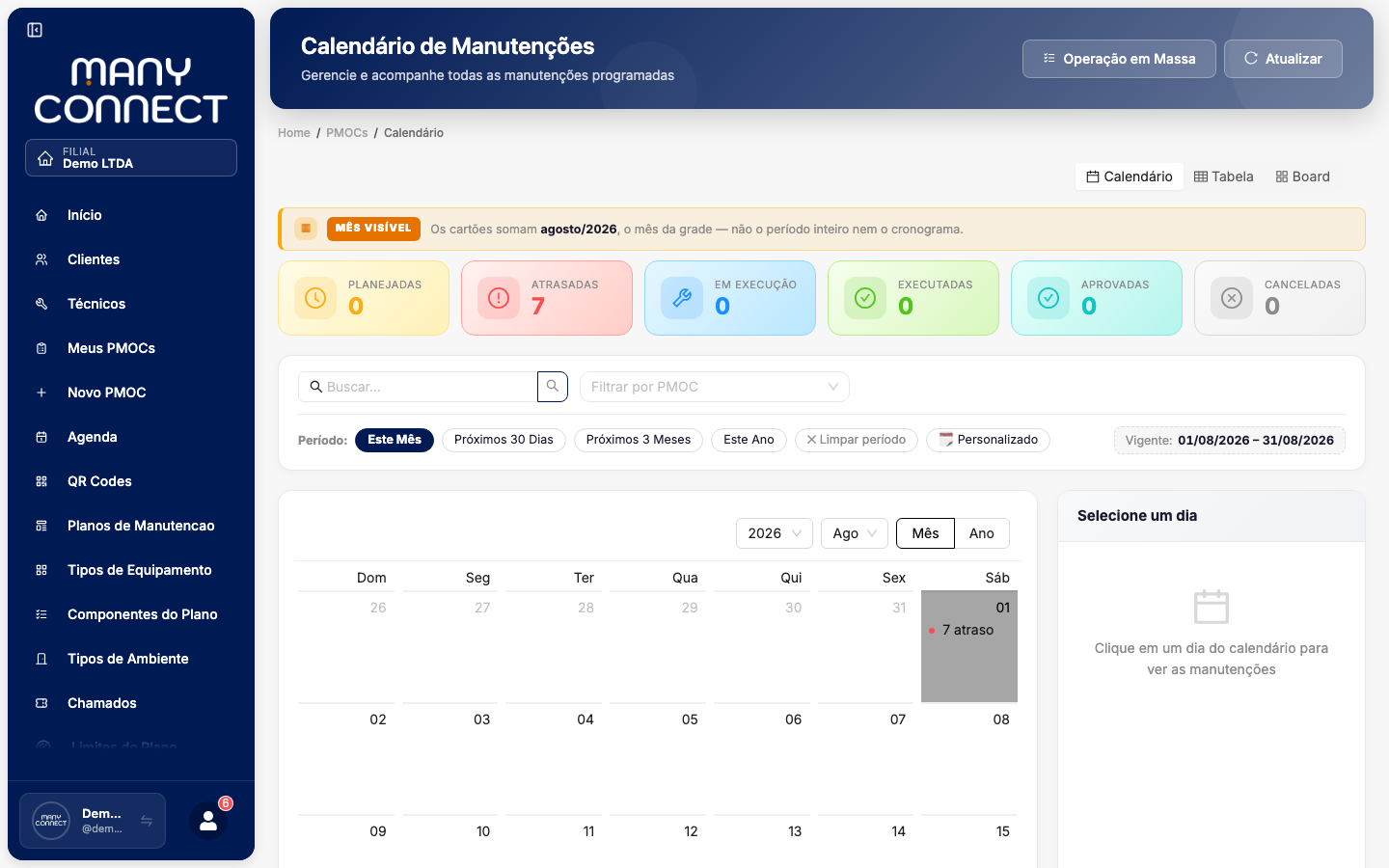1389x868 pixels.
Task: Click the Planejadas stat card
Action: (x=364, y=298)
